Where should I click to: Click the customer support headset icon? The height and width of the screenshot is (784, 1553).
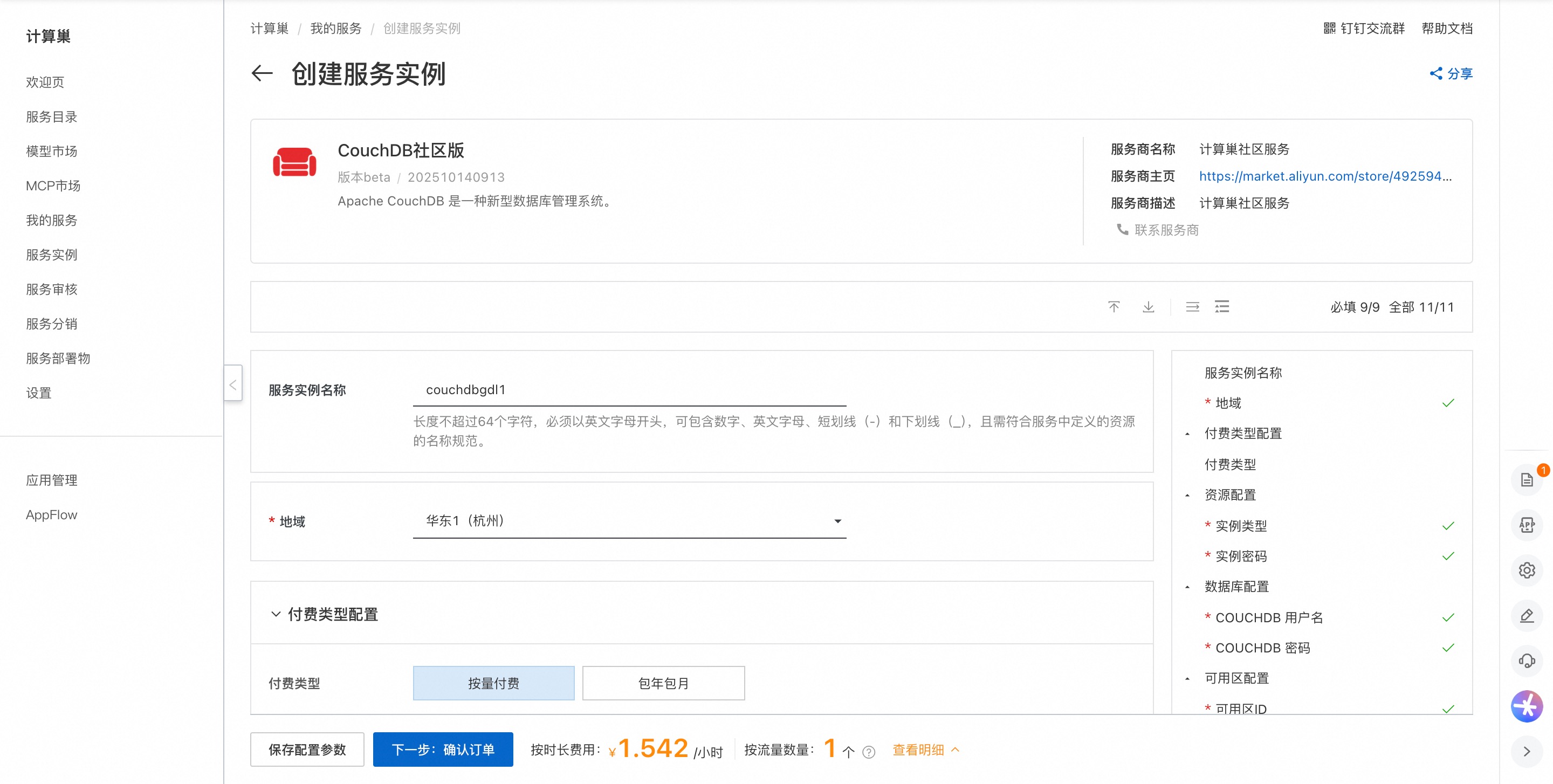[1526, 661]
